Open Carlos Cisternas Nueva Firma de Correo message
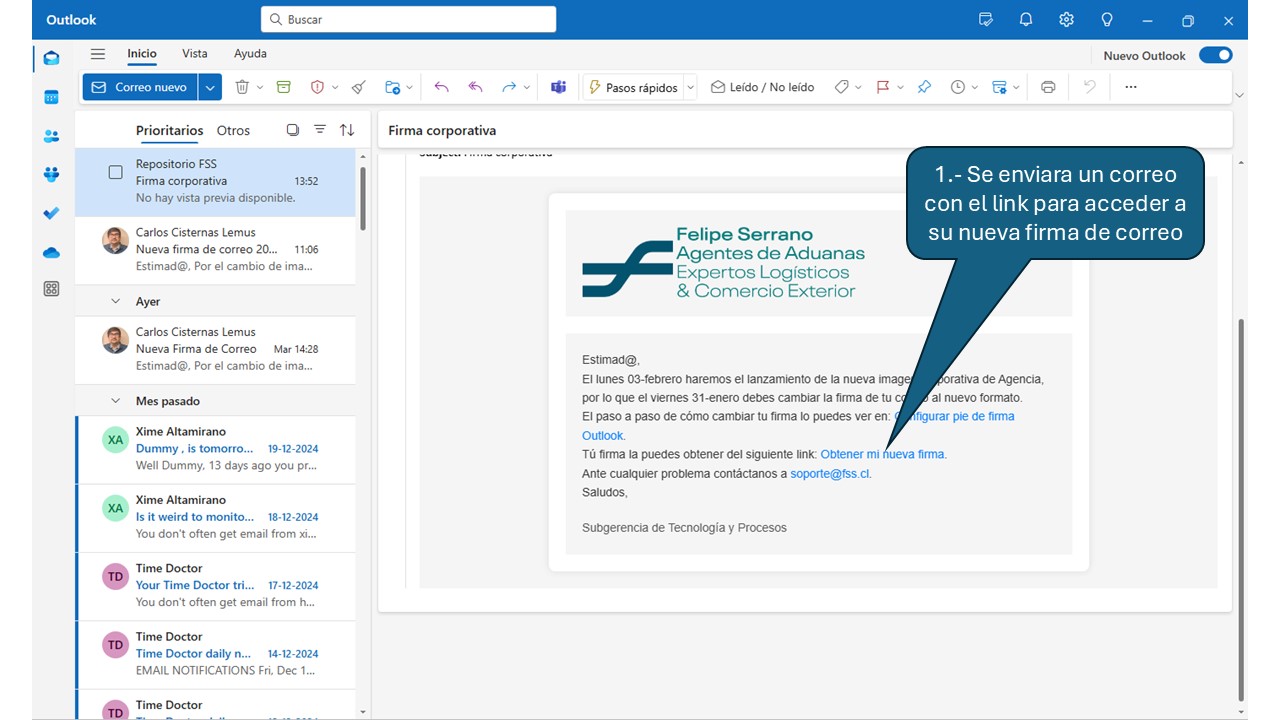Image resolution: width=1280 pixels, height=720 pixels. point(215,350)
